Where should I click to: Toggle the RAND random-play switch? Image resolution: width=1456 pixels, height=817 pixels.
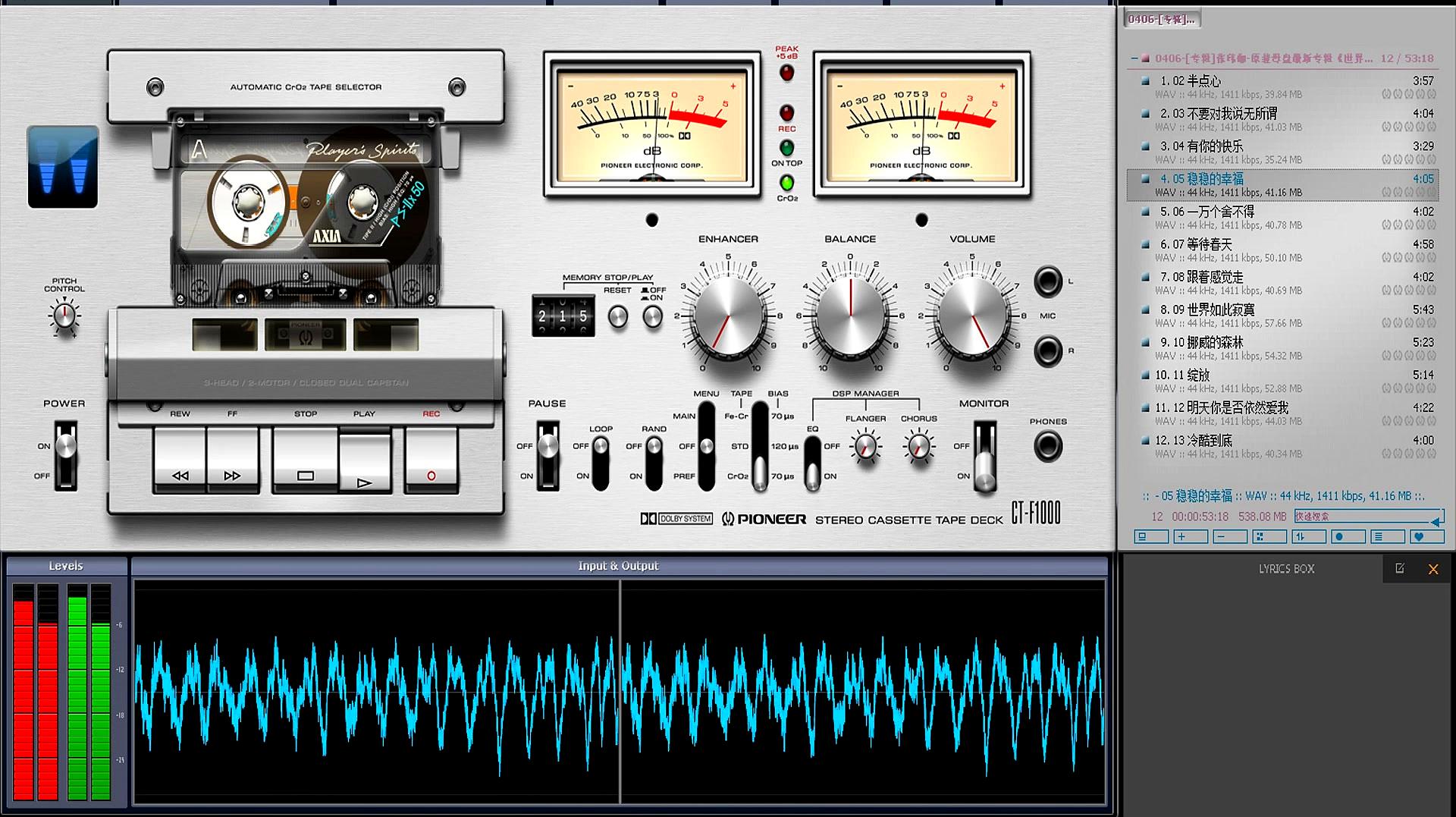point(654,462)
